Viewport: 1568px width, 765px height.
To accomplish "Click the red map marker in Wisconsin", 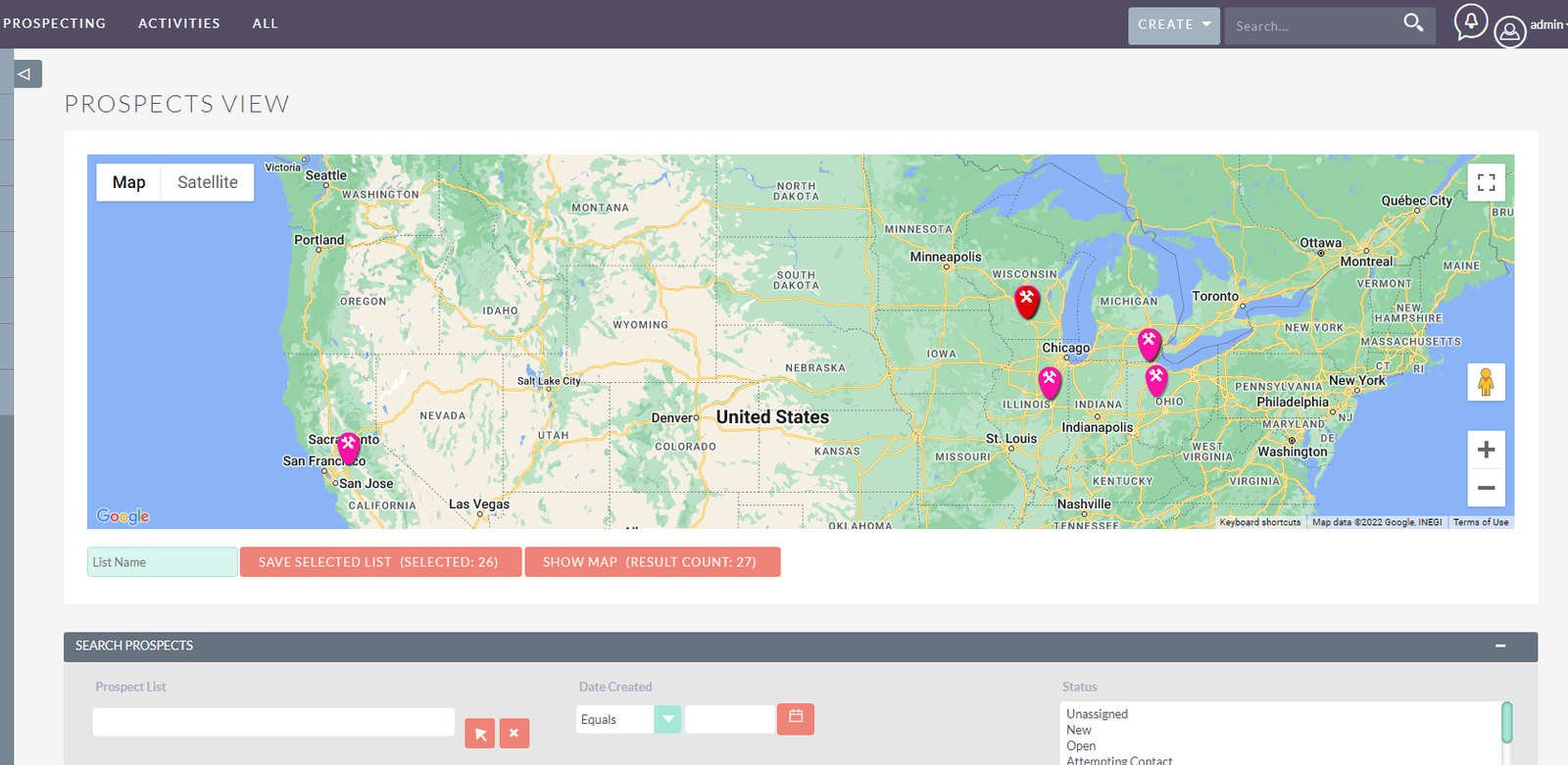I will [1026, 300].
